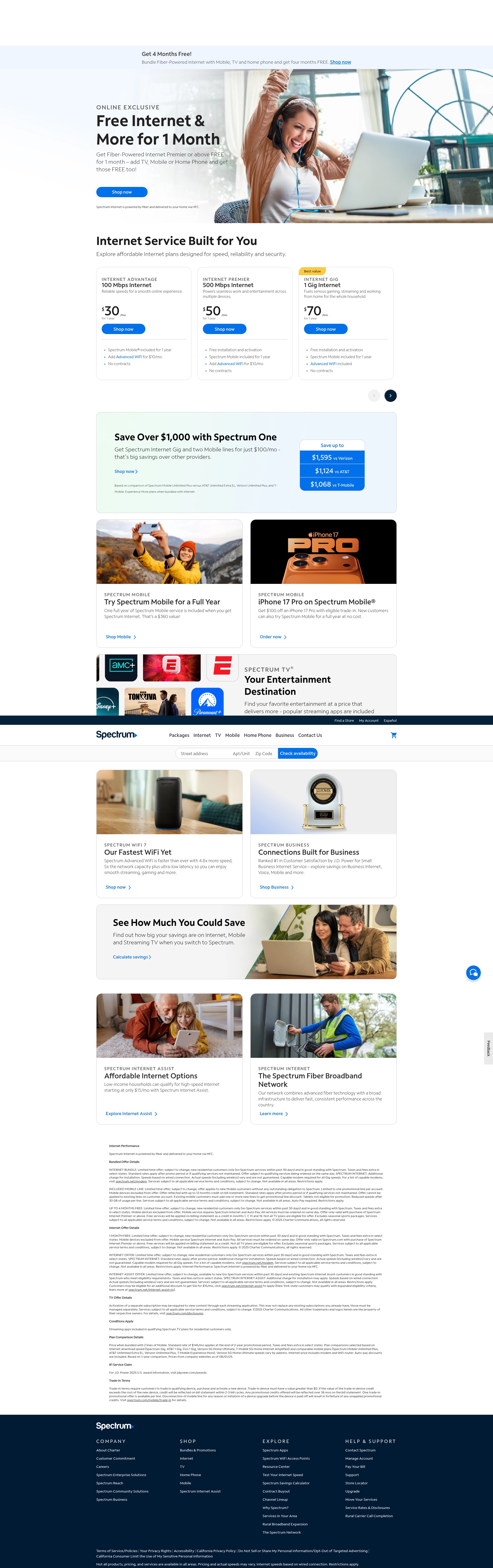
Task: Click Shop now link in top promo banner
Action: coord(340,62)
